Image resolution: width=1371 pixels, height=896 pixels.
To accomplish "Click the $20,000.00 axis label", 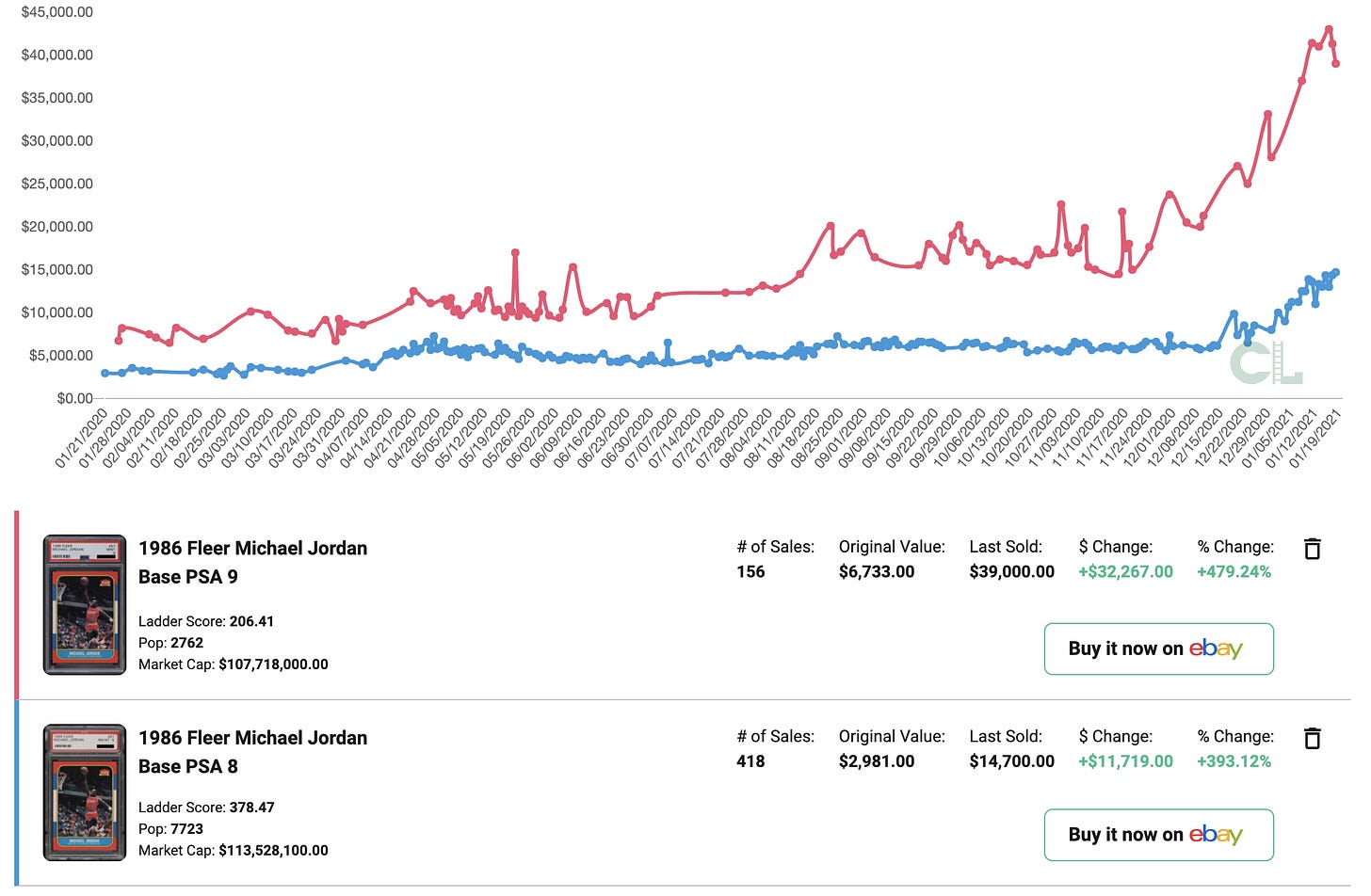I will (x=57, y=227).
